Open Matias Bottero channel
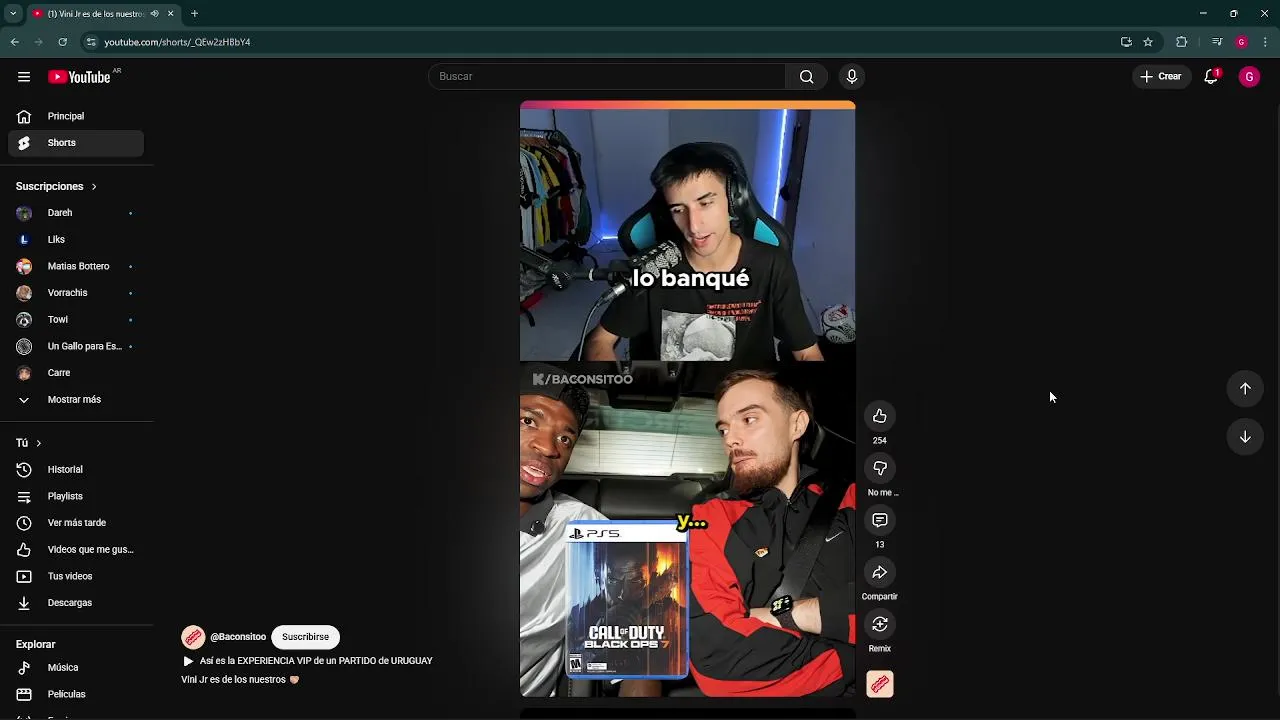The image size is (1280, 720). [76, 266]
